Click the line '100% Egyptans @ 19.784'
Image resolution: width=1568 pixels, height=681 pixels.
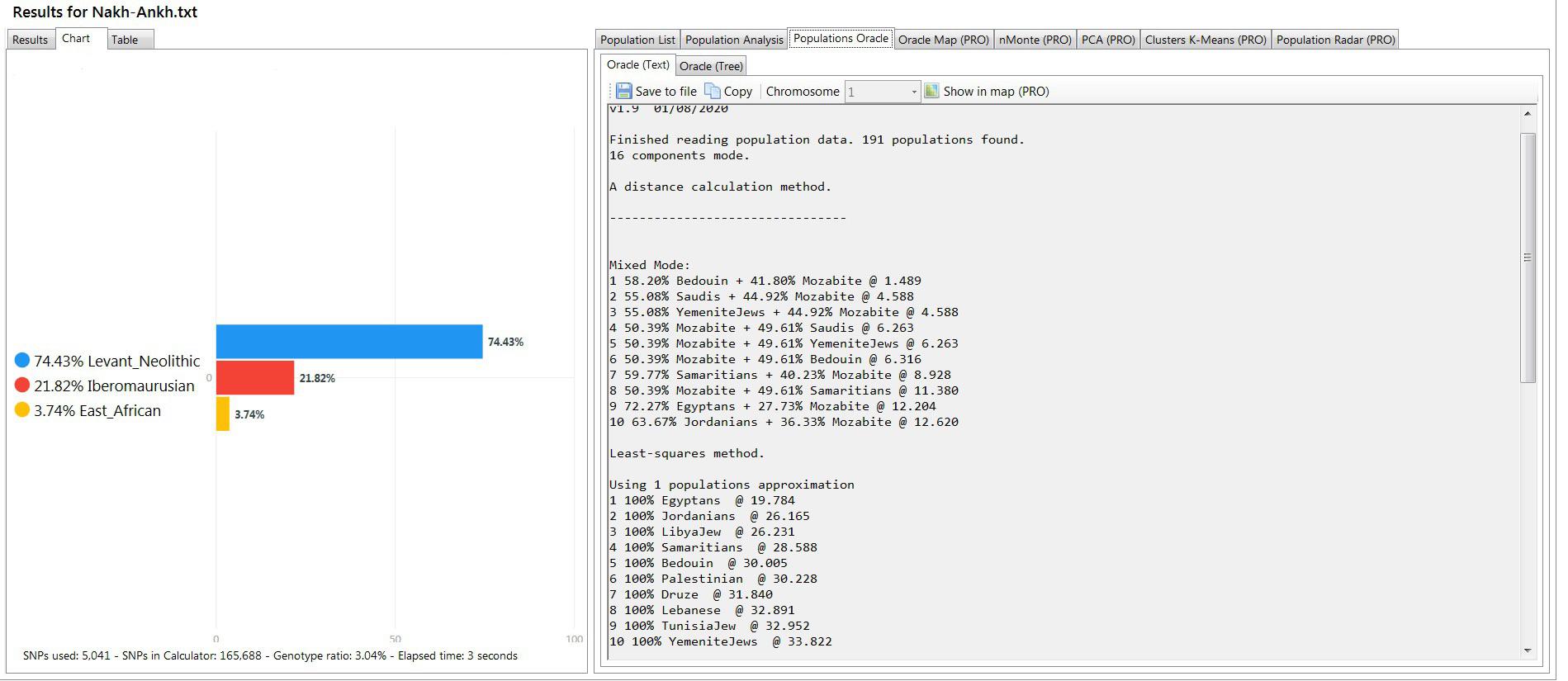coord(702,500)
